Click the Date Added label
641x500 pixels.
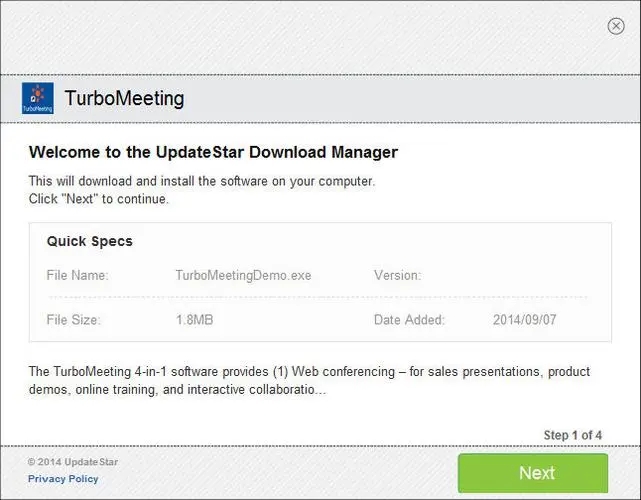click(x=409, y=320)
